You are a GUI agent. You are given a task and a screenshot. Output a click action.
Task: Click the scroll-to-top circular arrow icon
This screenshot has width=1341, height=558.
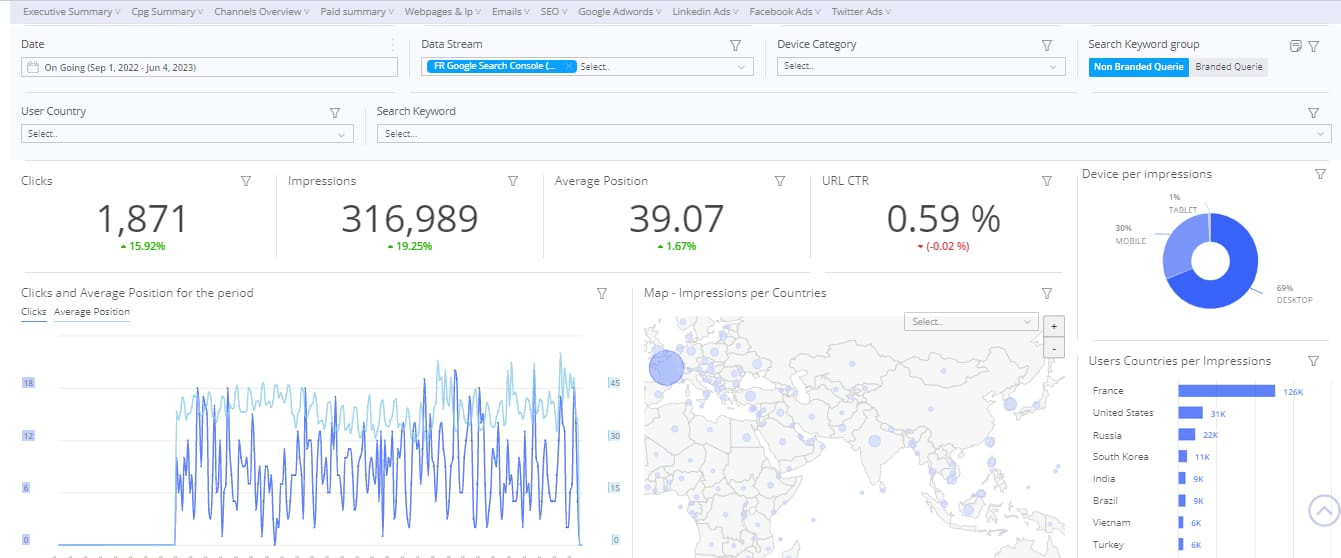1324,510
